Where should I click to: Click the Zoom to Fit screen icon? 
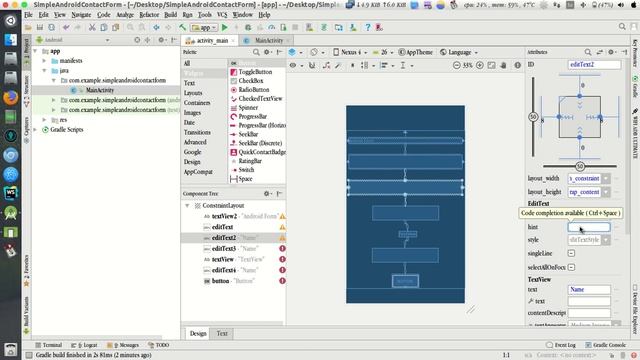pyautogui.click(x=491, y=65)
